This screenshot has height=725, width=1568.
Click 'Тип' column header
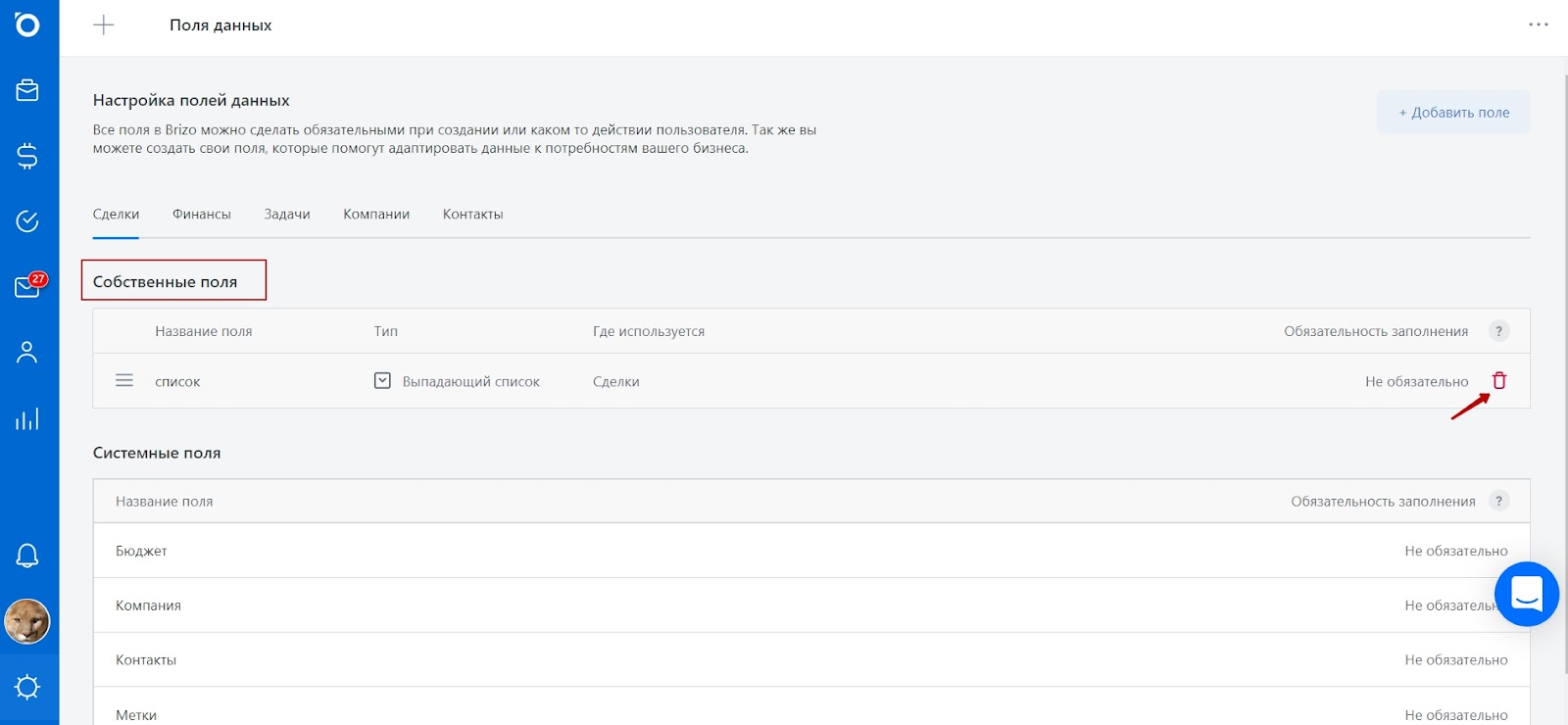(386, 331)
